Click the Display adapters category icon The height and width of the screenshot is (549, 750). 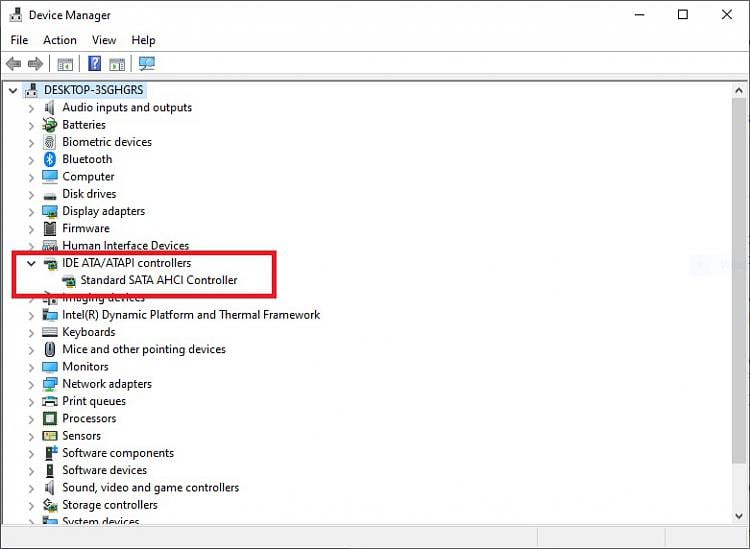pyautogui.click(x=50, y=211)
